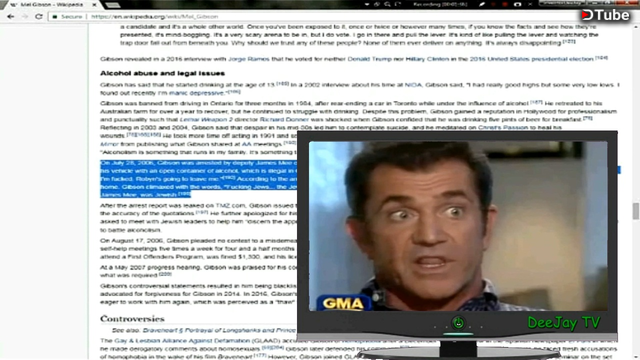Click the recorder camera snapshot icon
This screenshot has height=360, width=640.
pyautogui.click(x=518, y=4)
